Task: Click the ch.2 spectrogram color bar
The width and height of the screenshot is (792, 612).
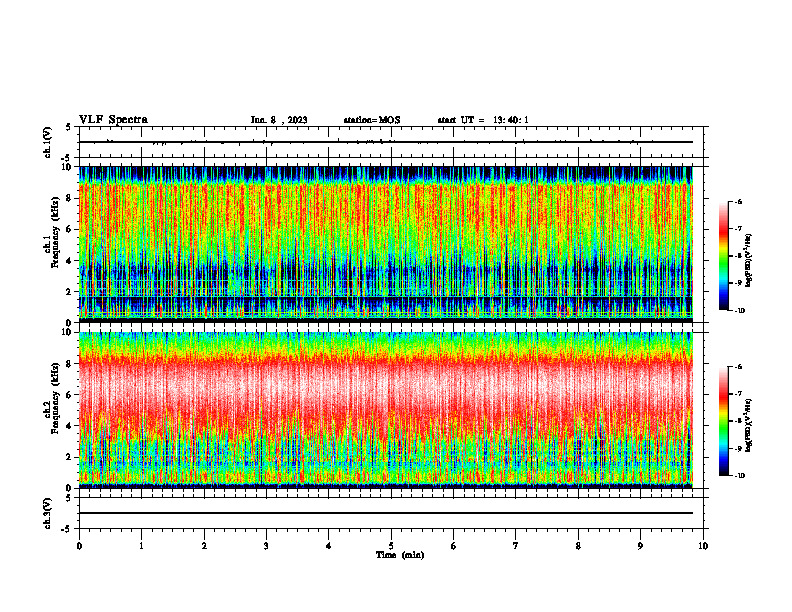Action: pos(723,421)
